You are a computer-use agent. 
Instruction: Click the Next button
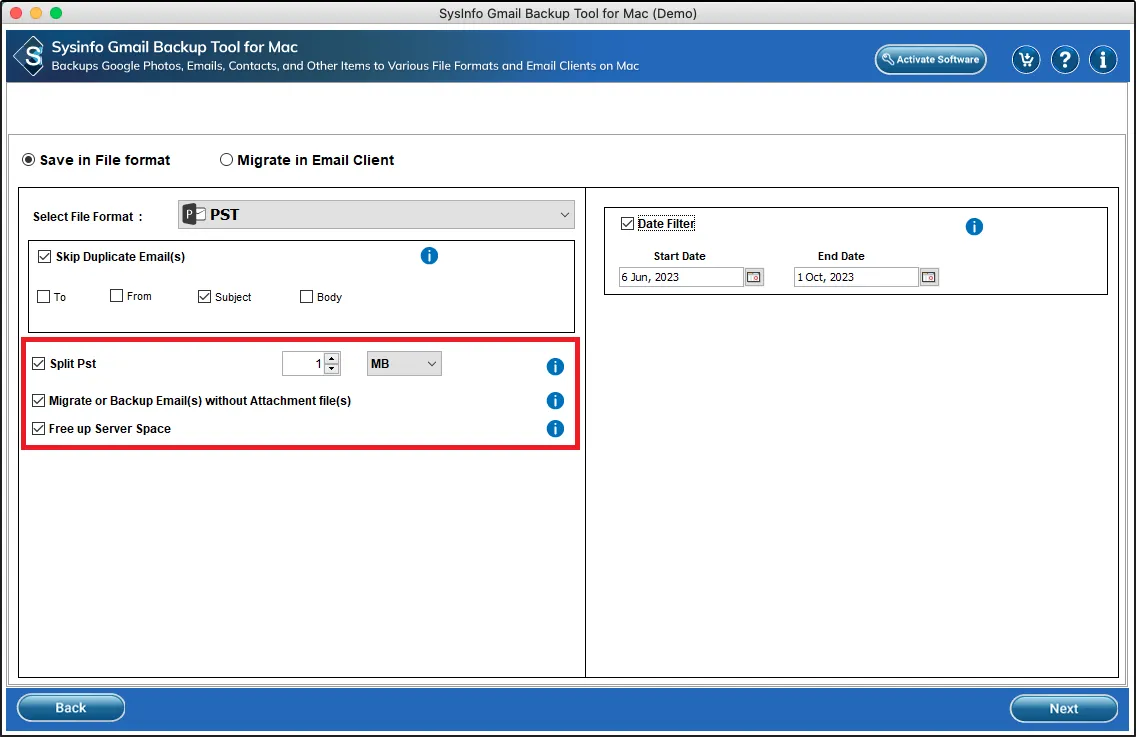pyautogui.click(x=1063, y=708)
